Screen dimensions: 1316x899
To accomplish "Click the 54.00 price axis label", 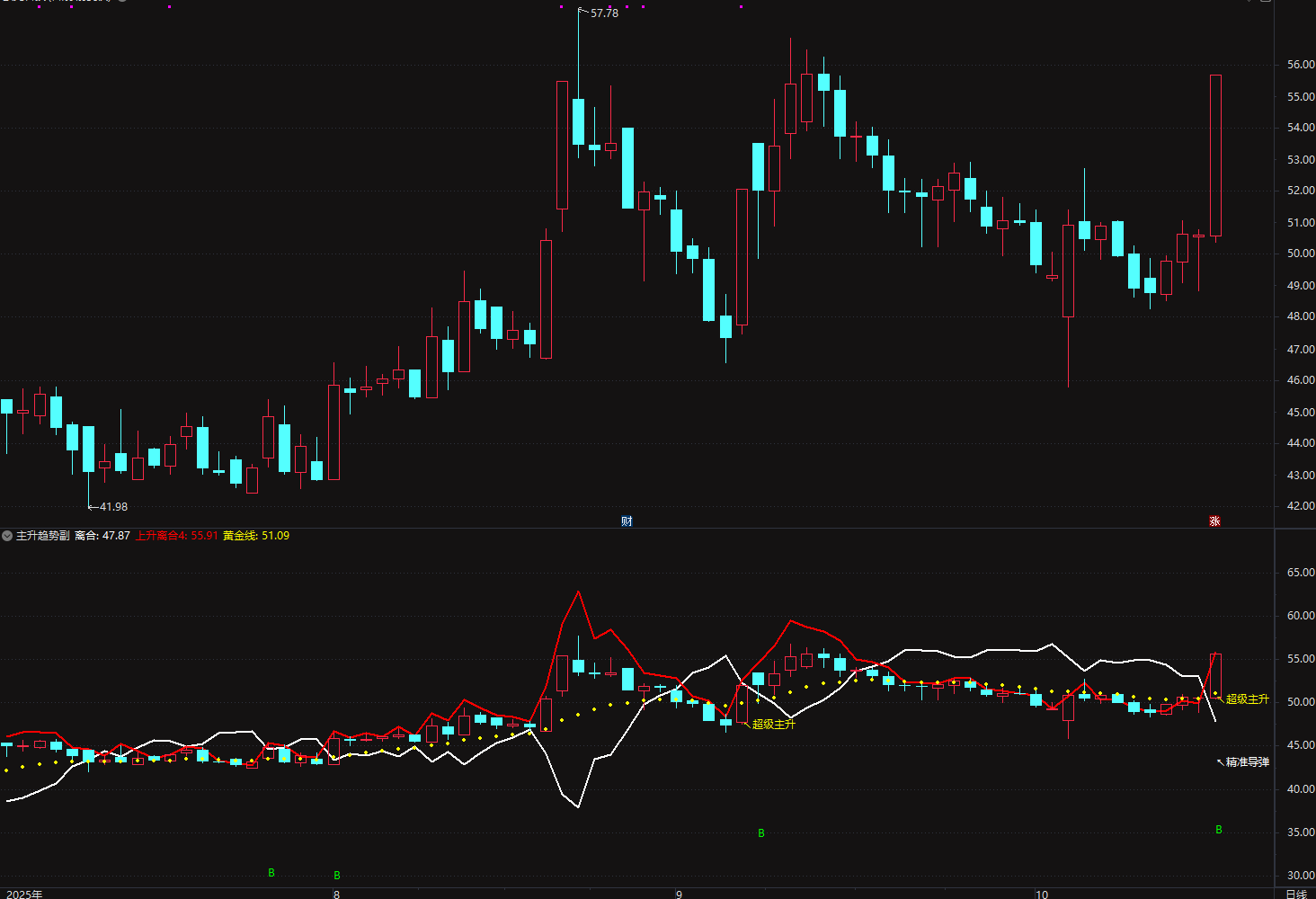I will (x=1301, y=128).
